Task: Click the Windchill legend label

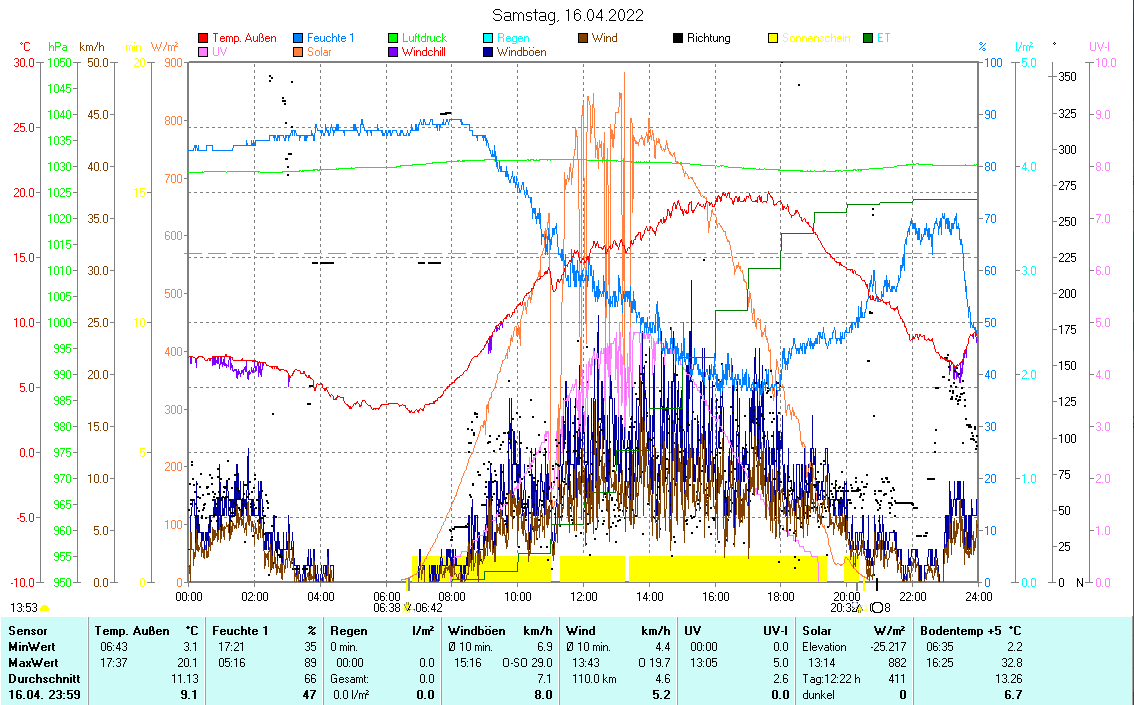Action: tap(424, 52)
